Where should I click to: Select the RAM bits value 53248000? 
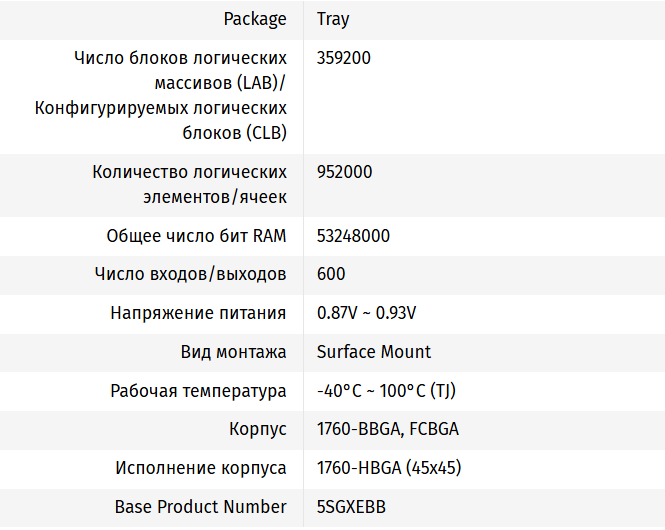353,236
